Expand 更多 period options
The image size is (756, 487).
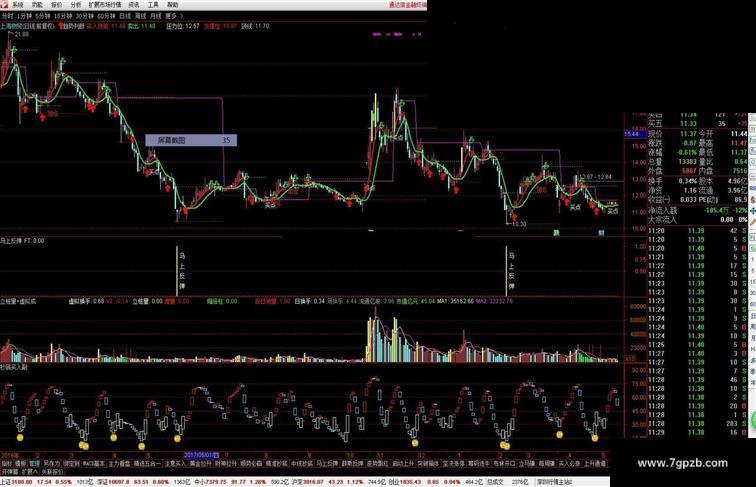click(x=174, y=16)
